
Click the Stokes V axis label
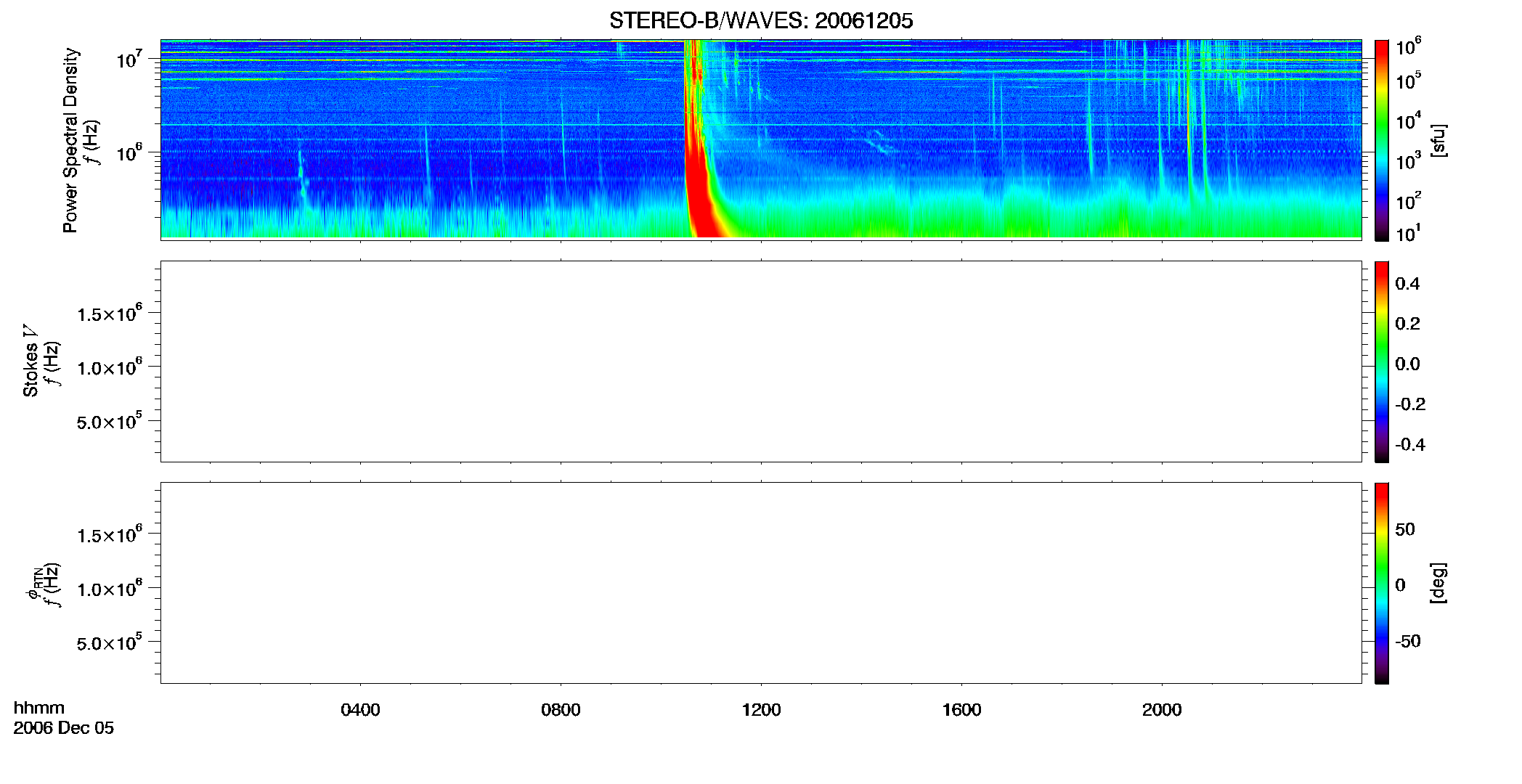[x=30, y=361]
